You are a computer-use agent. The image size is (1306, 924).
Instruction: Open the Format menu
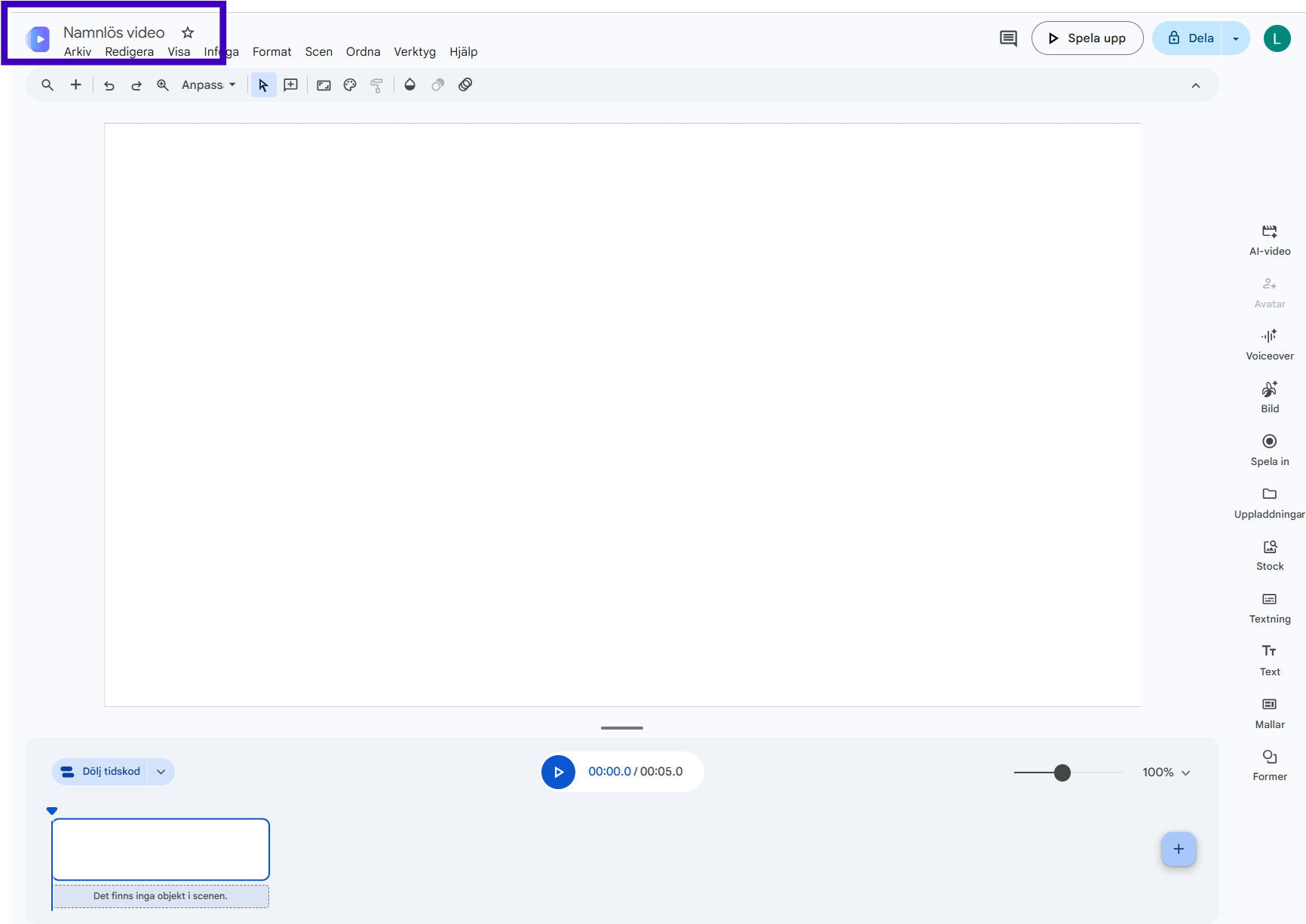click(x=272, y=52)
